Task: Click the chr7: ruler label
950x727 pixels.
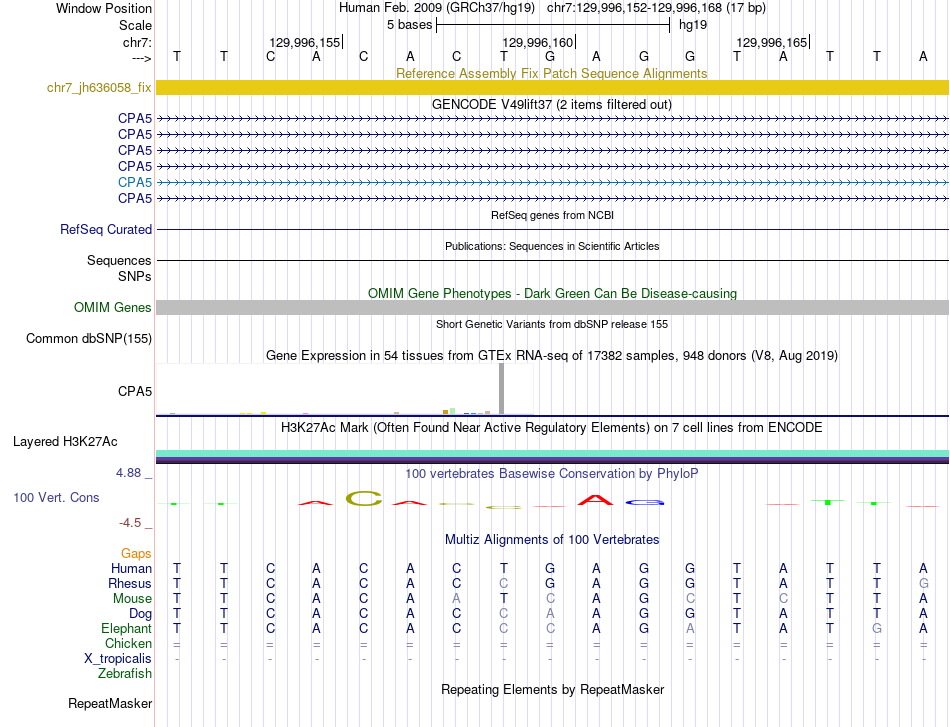Action: coord(137,42)
